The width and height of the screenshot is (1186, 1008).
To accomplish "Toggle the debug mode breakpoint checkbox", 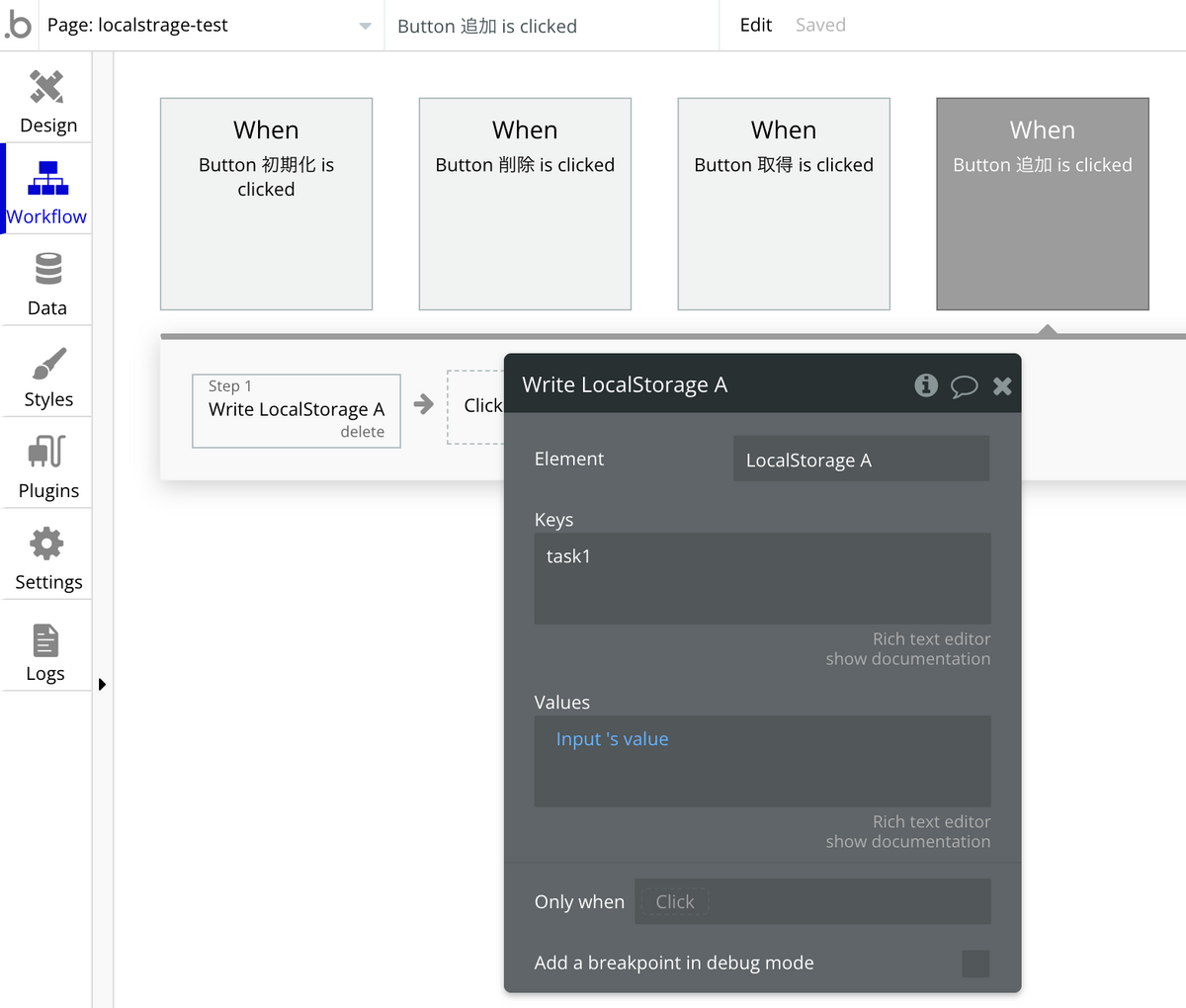I will [975, 964].
